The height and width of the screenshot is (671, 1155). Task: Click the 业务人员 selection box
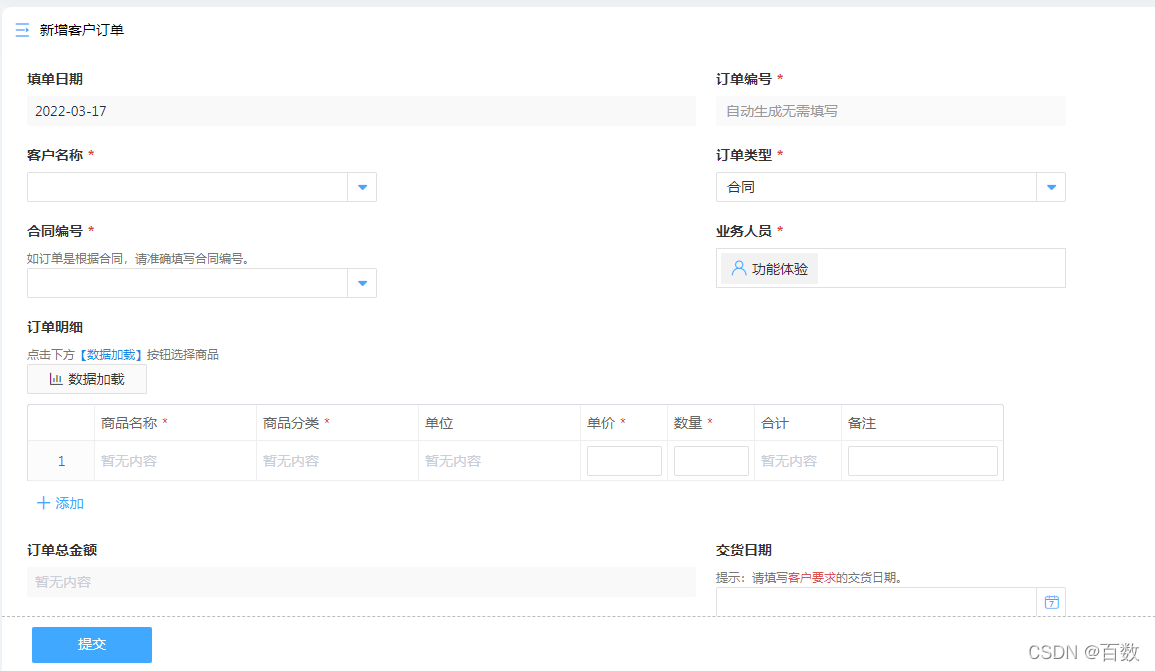click(891, 268)
